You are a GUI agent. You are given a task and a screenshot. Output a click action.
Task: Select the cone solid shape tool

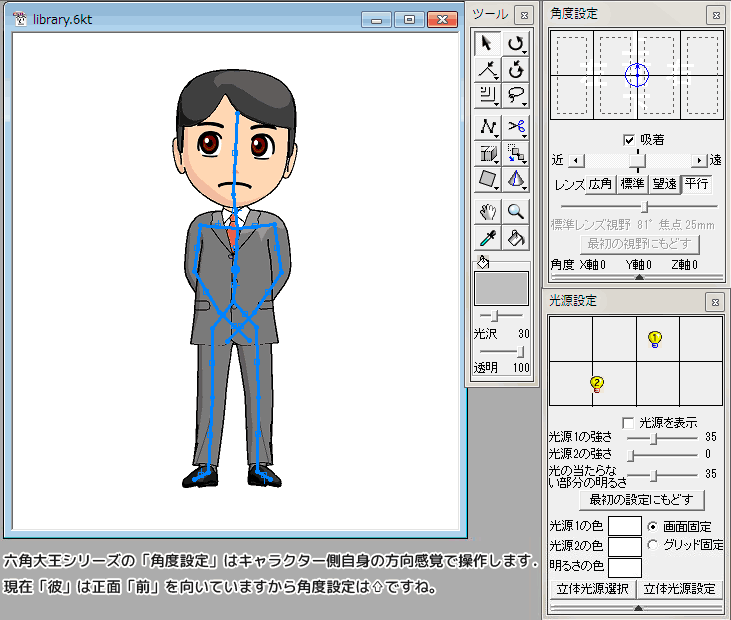[x=516, y=180]
